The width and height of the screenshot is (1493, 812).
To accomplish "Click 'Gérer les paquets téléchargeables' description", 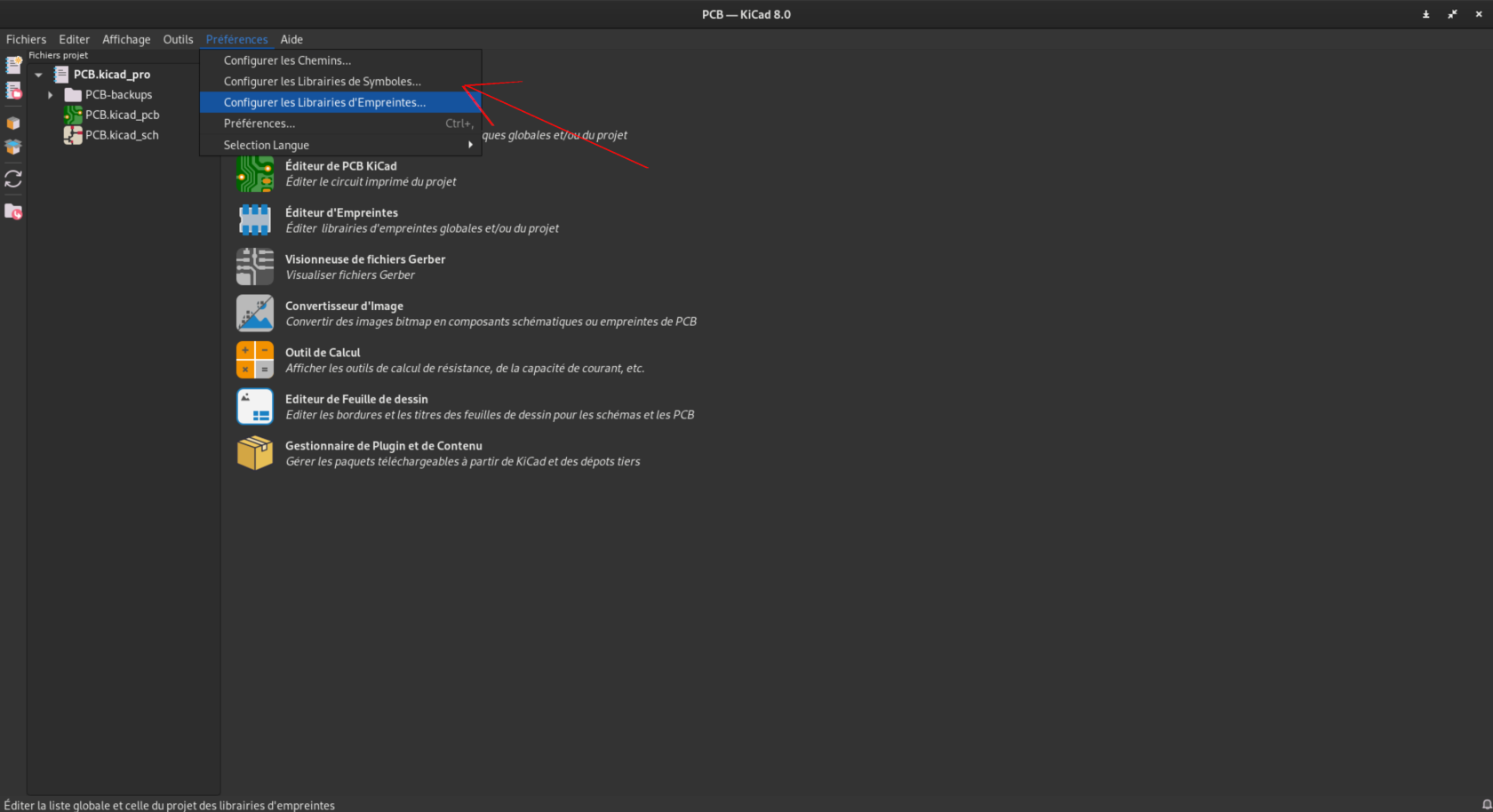I will (462, 462).
